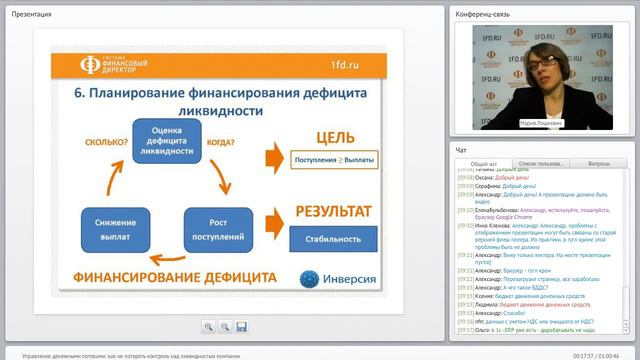Click Александр's message 'А что такое БДДС?'

click(503, 288)
